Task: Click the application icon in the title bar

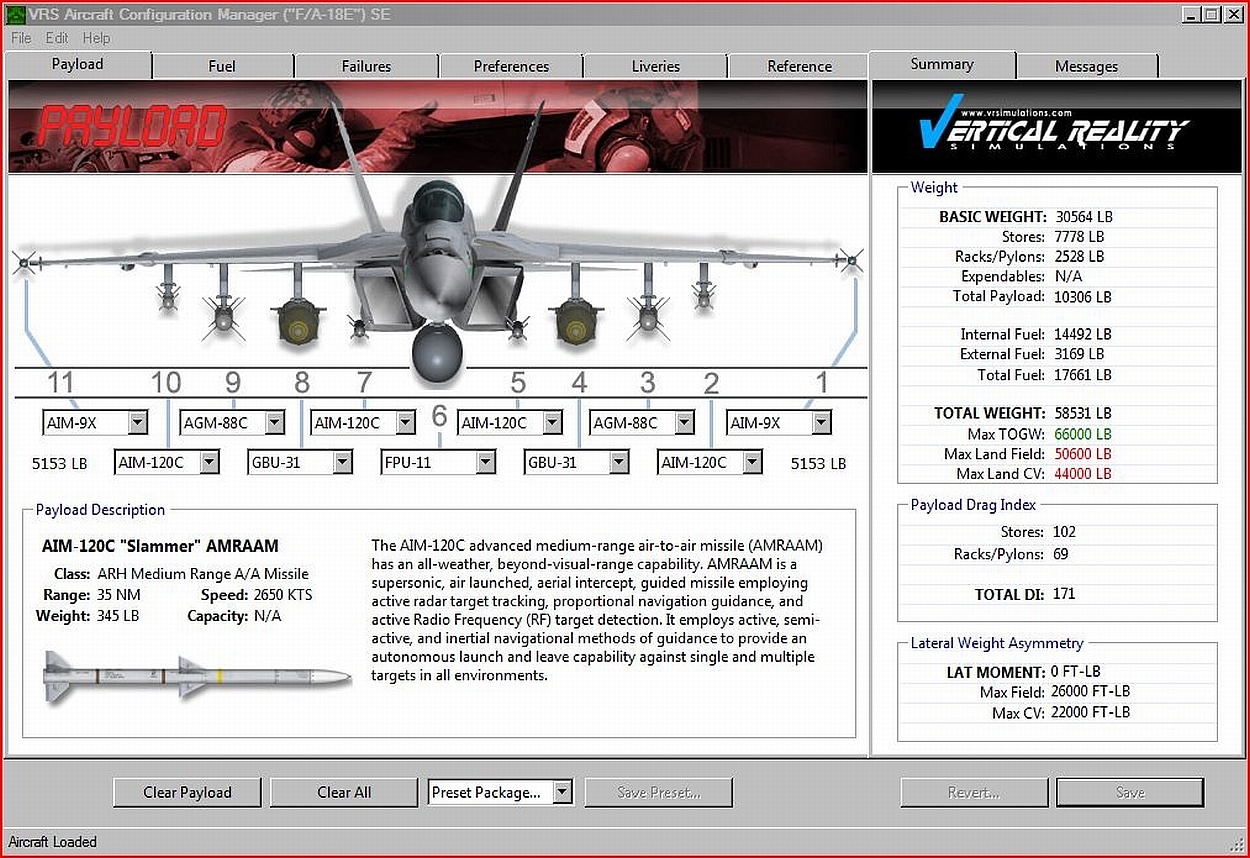Action: click(15, 14)
